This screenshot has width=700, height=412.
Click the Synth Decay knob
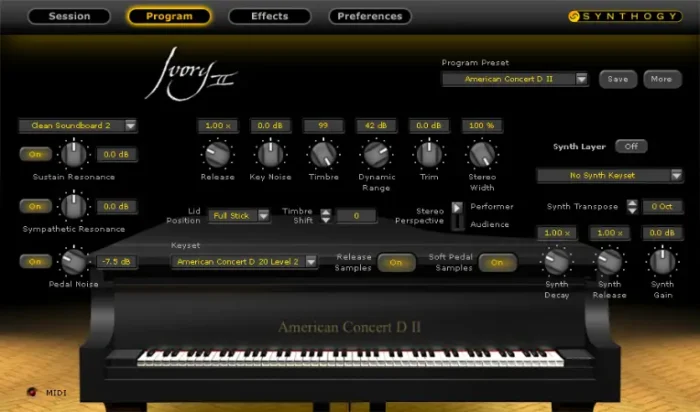click(556, 262)
